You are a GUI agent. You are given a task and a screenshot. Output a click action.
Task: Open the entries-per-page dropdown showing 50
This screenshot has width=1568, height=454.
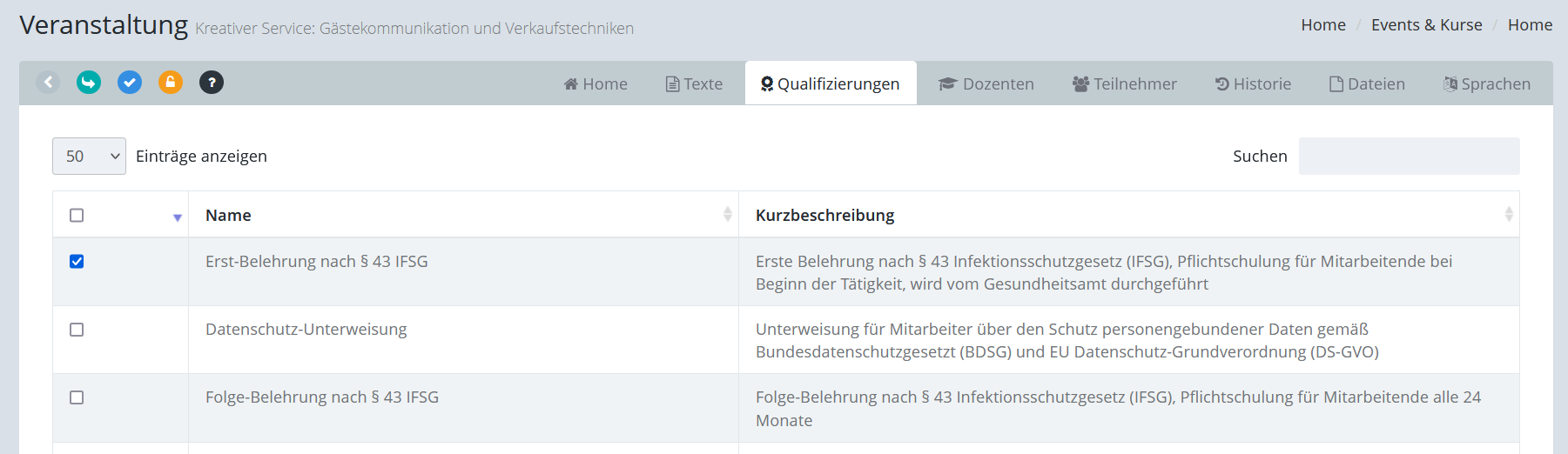pyautogui.click(x=89, y=157)
